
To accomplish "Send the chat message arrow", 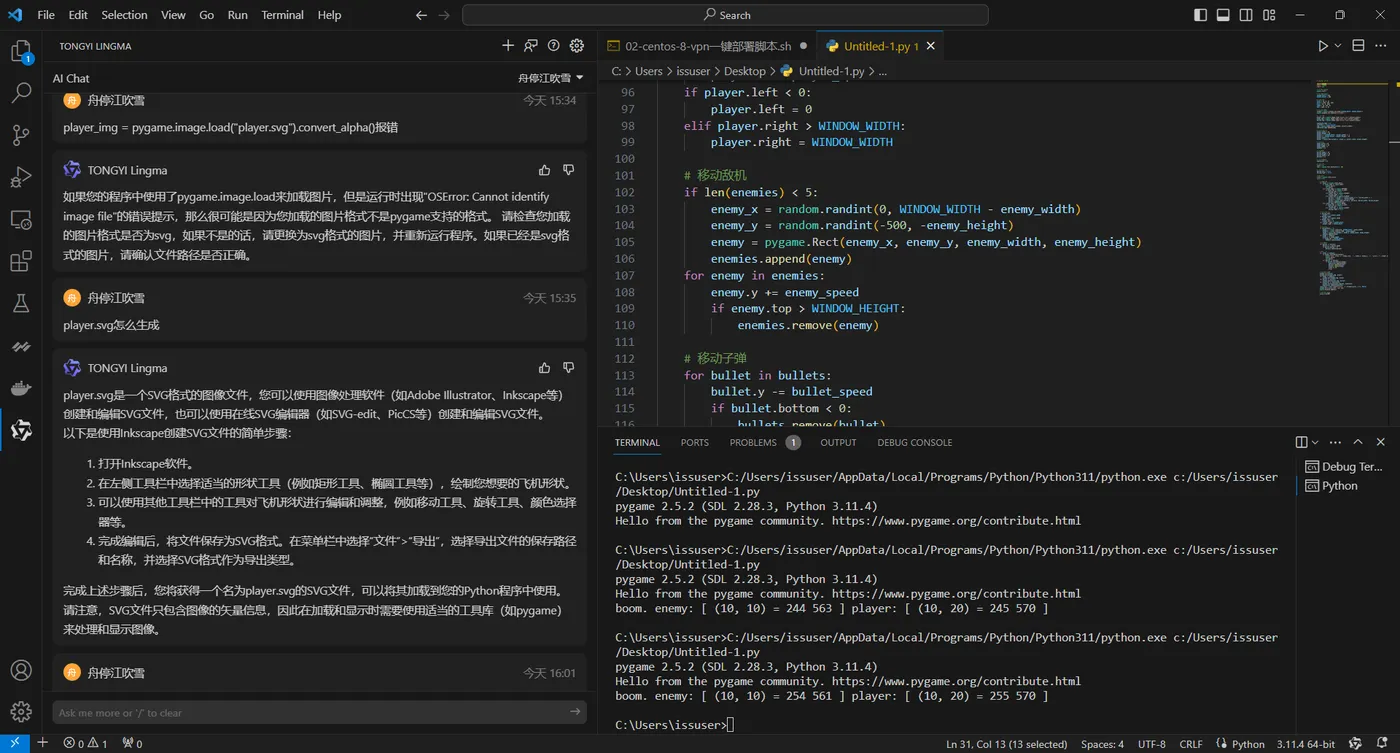I will click(575, 712).
